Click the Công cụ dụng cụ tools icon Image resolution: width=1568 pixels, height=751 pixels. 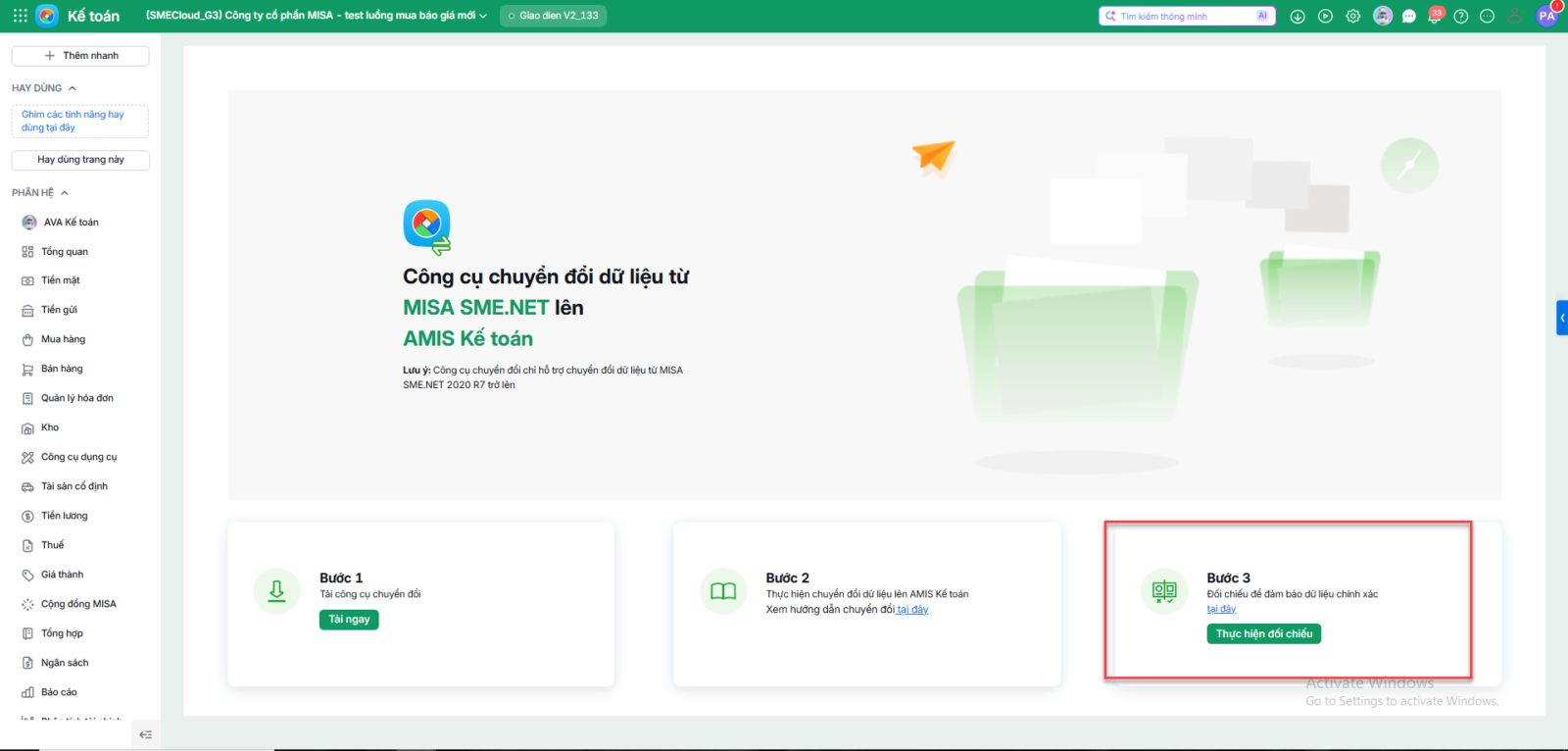pyautogui.click(x=27, y=458)
